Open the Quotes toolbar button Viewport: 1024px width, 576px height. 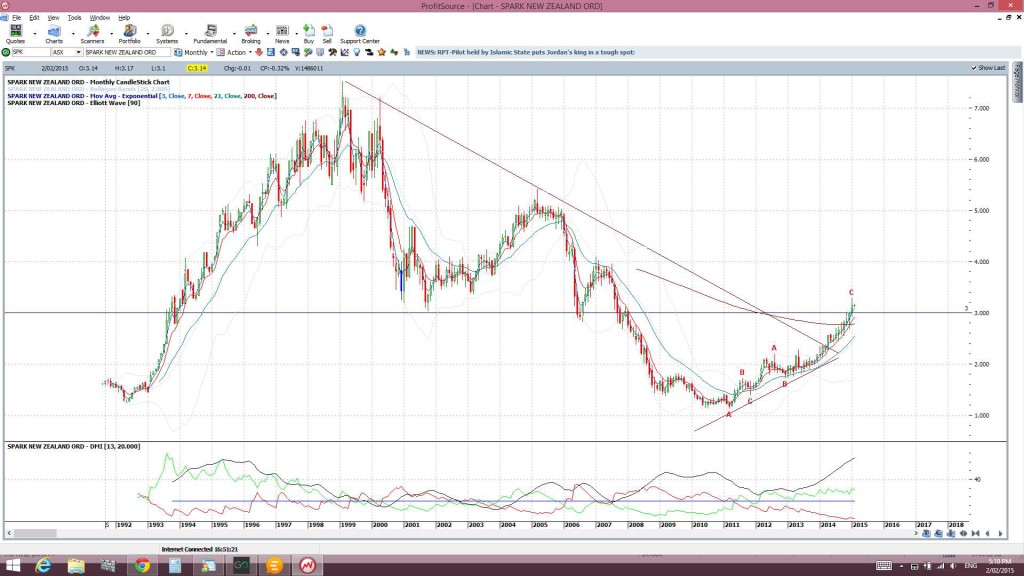point(15,34)
